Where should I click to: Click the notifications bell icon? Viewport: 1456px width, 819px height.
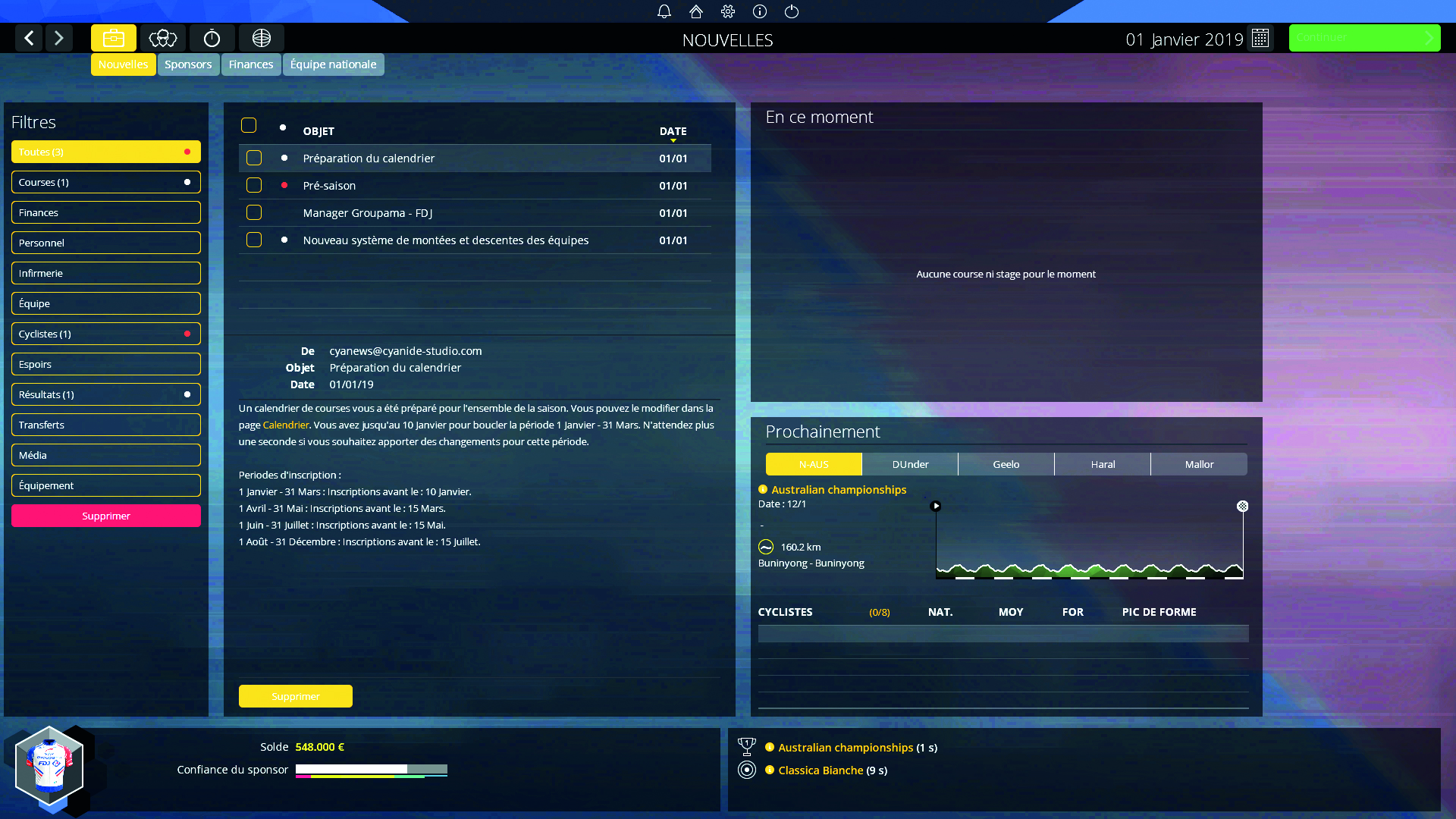point(664,11)
